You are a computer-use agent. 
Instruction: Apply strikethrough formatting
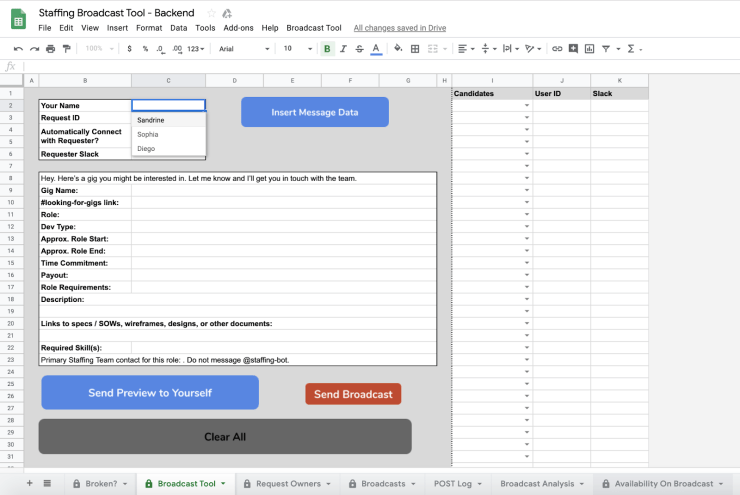pyautogui.click(x=359, y=48)
